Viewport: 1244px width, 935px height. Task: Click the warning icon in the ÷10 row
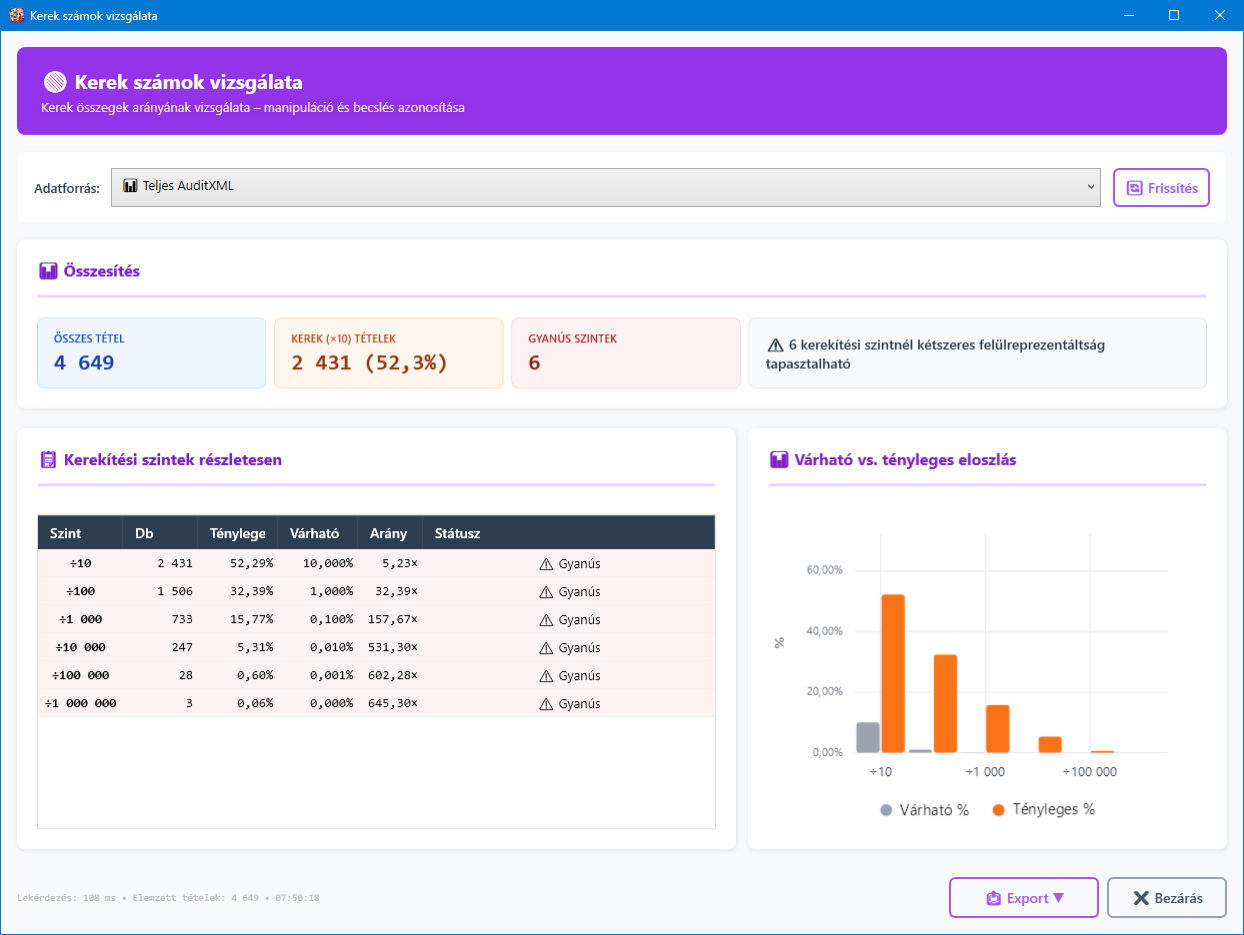point(546,564)
